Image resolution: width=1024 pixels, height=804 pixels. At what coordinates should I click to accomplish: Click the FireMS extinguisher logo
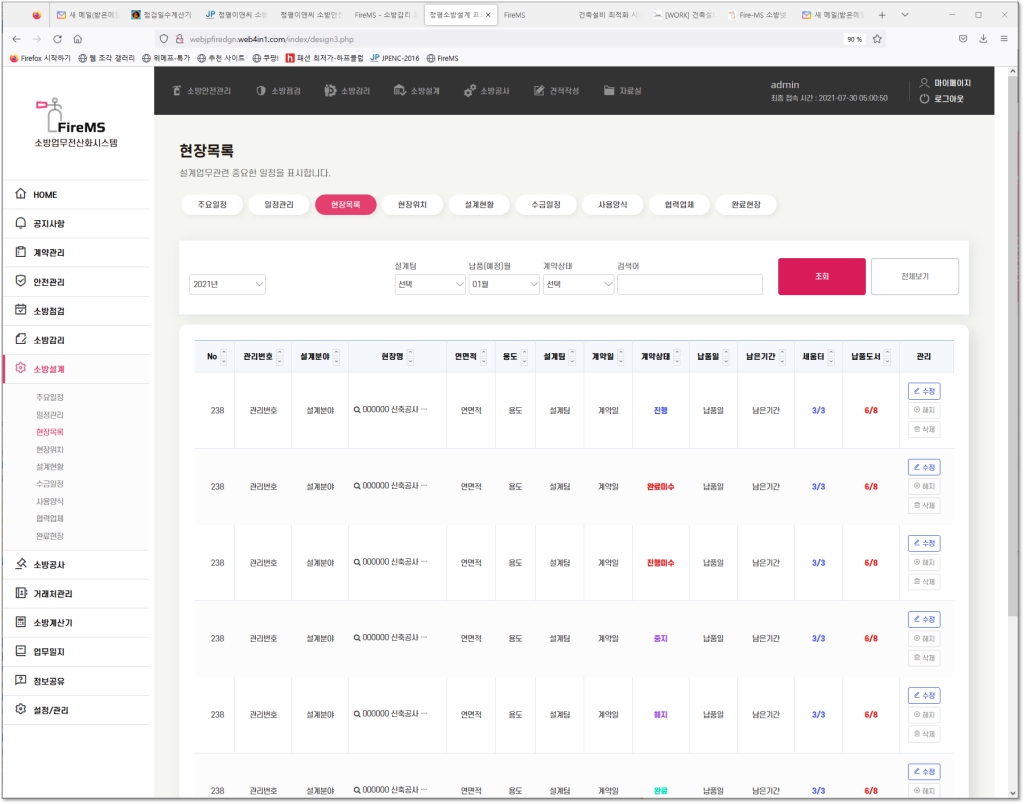[46, 114]
